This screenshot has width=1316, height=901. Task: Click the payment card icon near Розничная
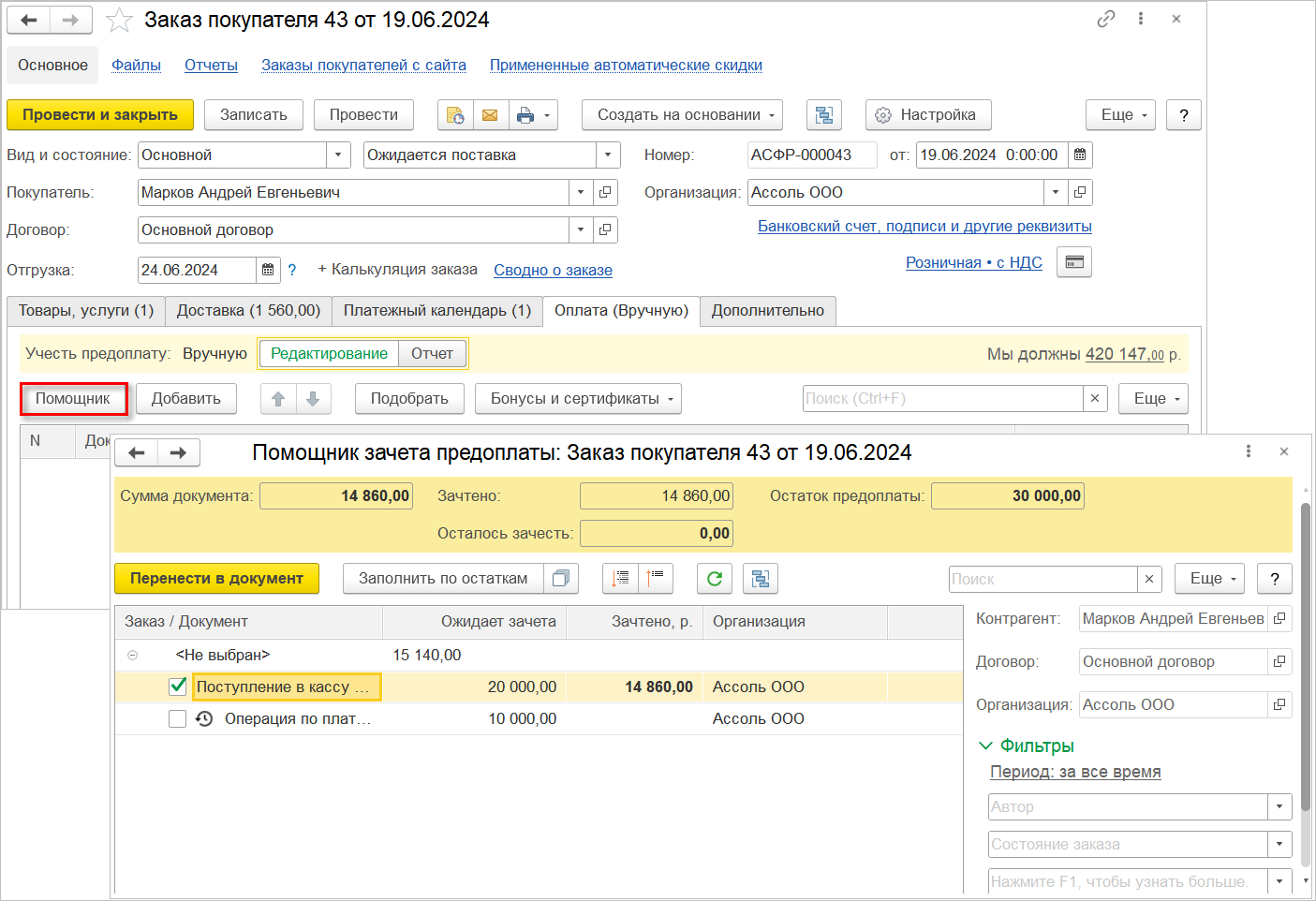coord(1074,262)
